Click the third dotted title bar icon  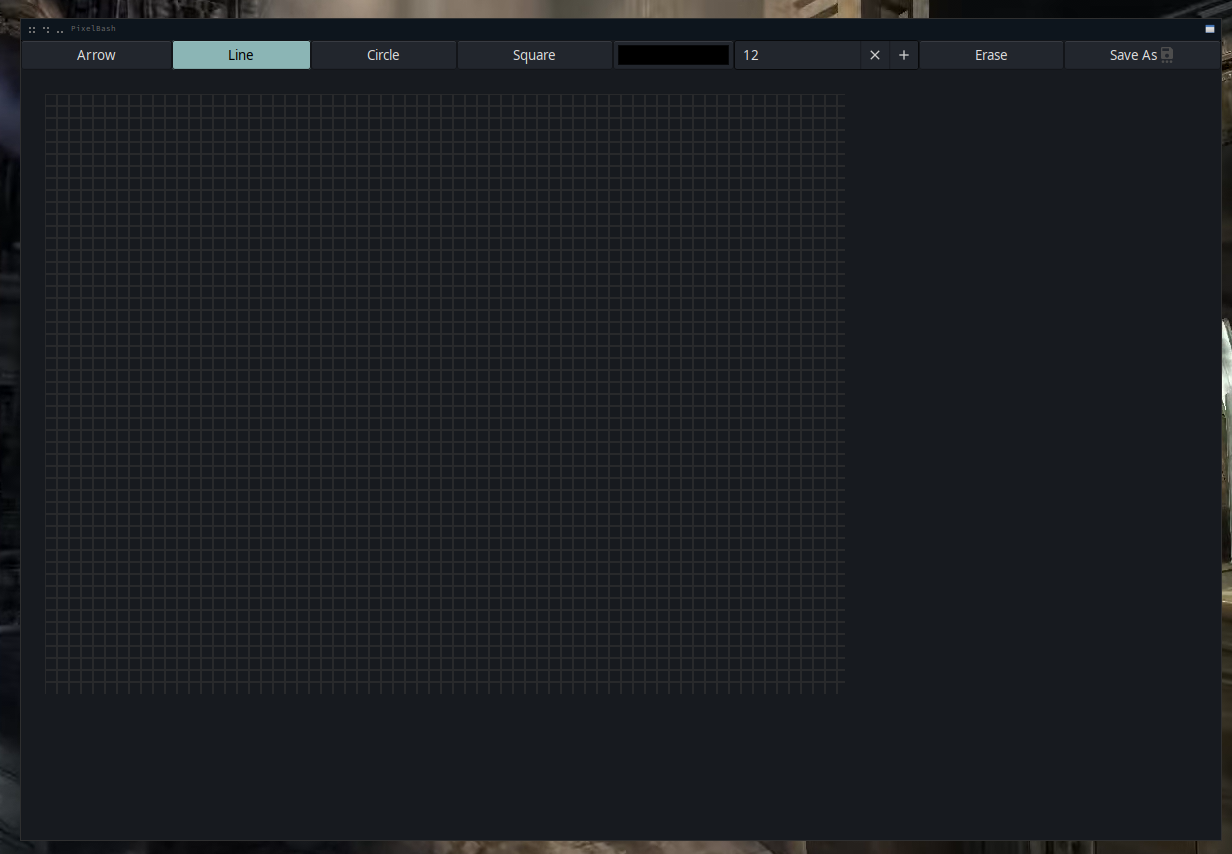click(60, 30)
